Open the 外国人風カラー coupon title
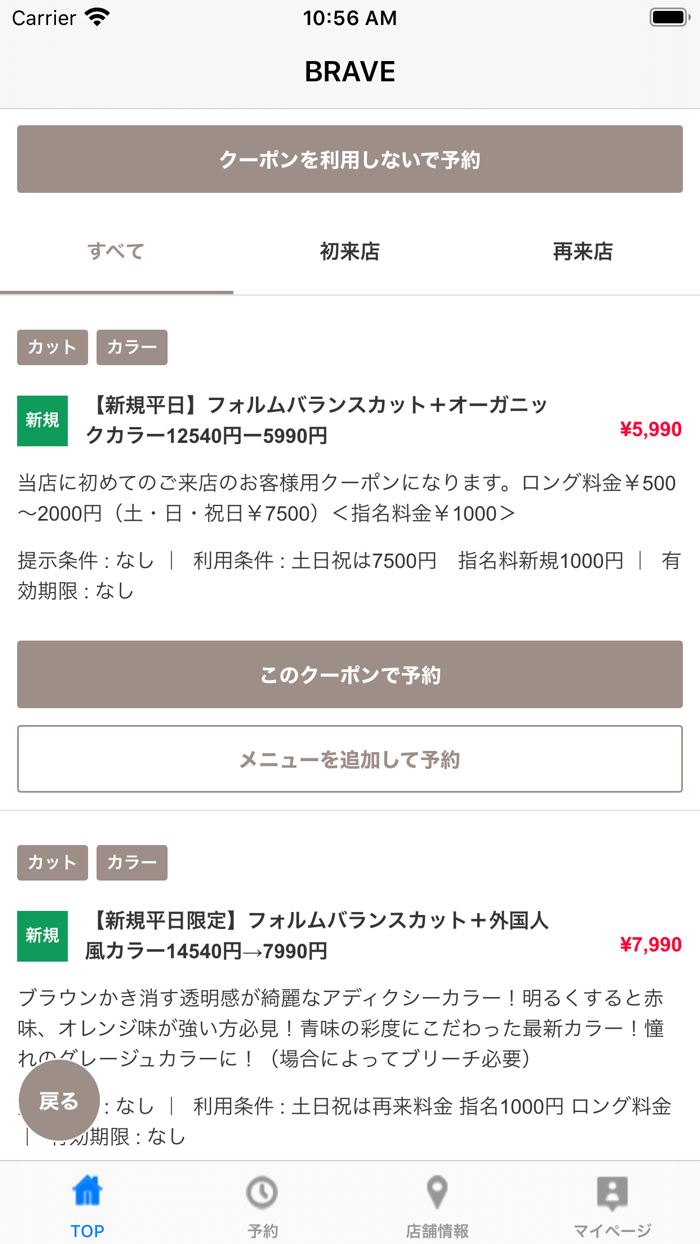The width and height of the screenshot is (700, 1244). [x=318, y=935]
